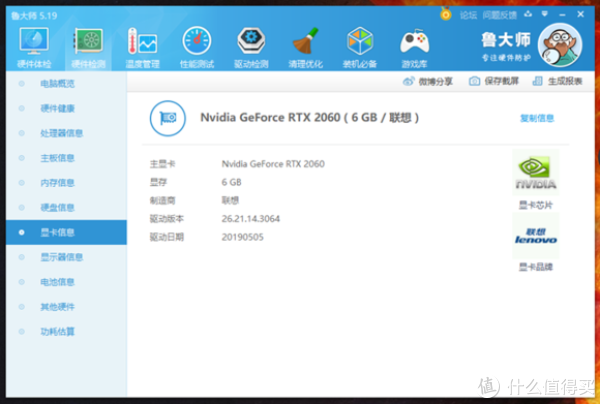Select 显卡信息 in sidebar
The image size is (600, 404).
(66, 232)
